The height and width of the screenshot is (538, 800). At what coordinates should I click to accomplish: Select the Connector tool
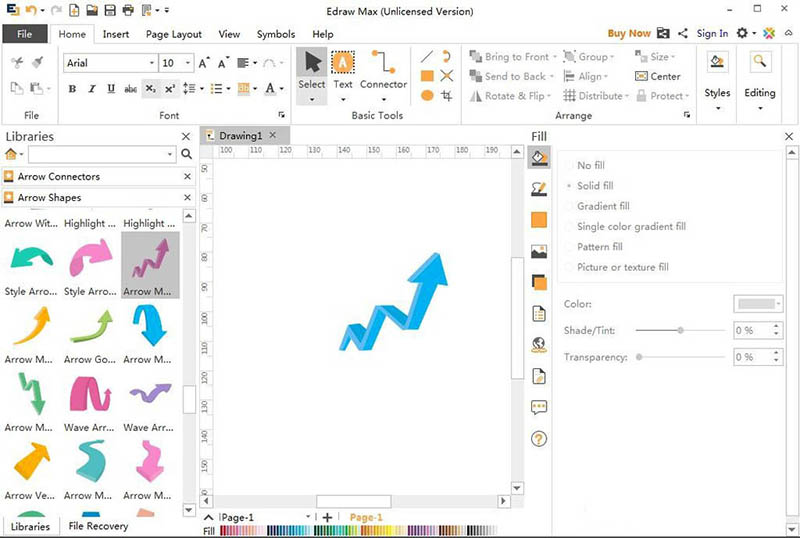383,69
